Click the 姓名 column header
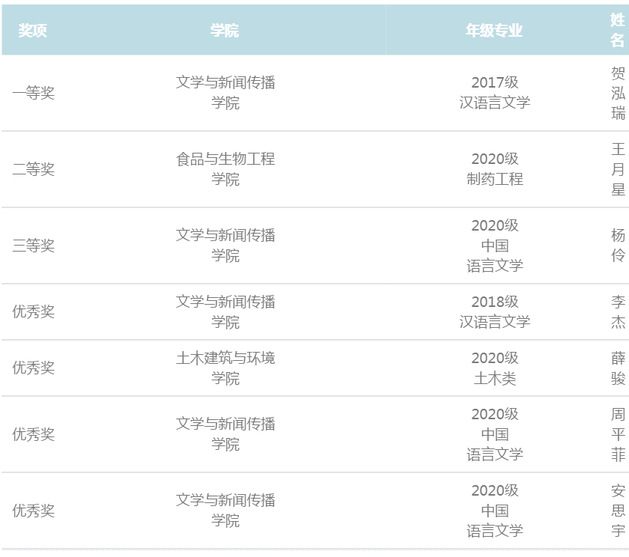The height and width of the screenshot is (557, 629). click(x=618, y=30)
